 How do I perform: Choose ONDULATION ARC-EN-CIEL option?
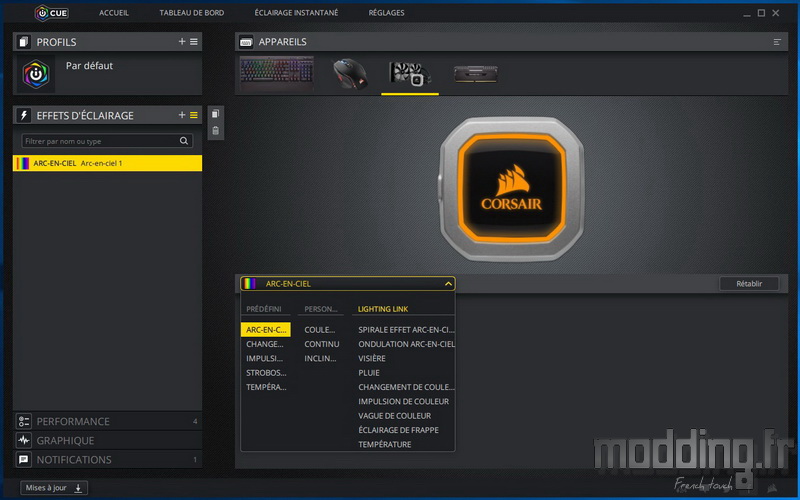click(x=406, y=344)
